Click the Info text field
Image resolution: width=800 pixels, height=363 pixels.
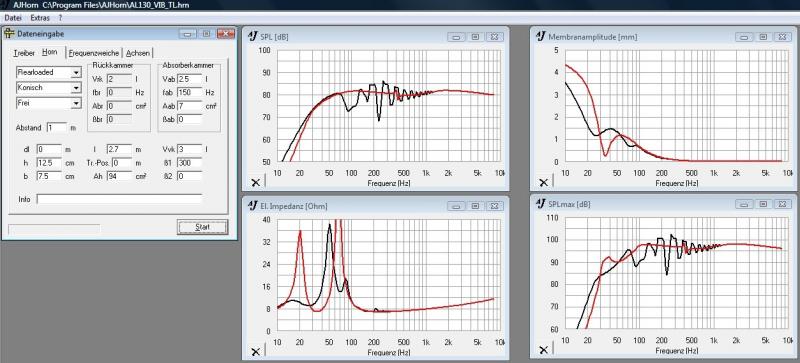(119, 199)
